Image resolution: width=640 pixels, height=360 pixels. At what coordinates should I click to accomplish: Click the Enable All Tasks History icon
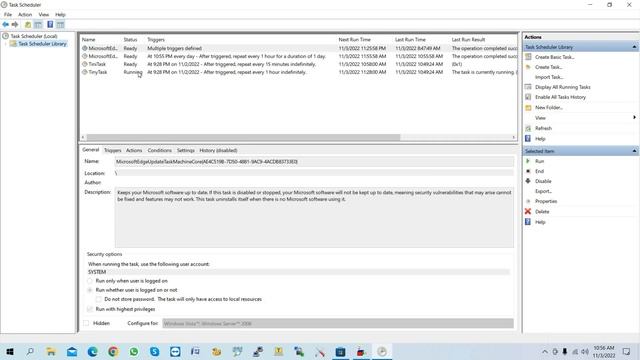528,97
